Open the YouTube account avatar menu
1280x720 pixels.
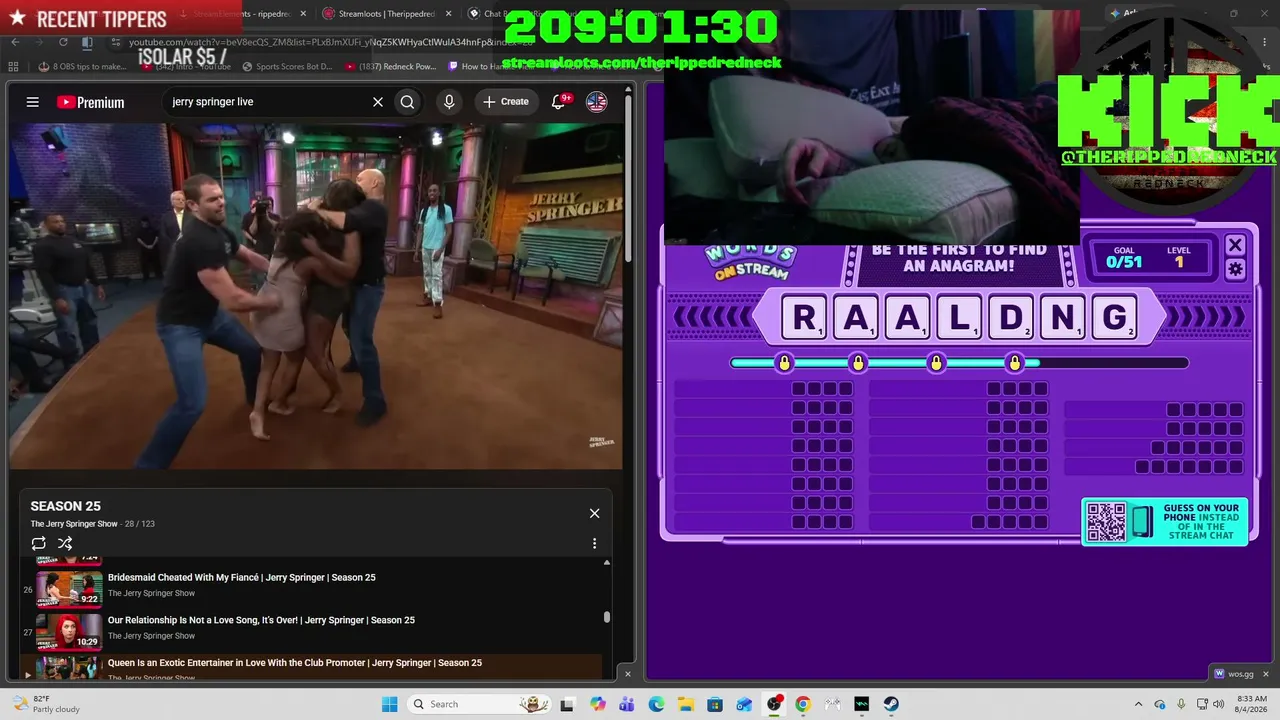pyautogui.click(x=596, y=102)
